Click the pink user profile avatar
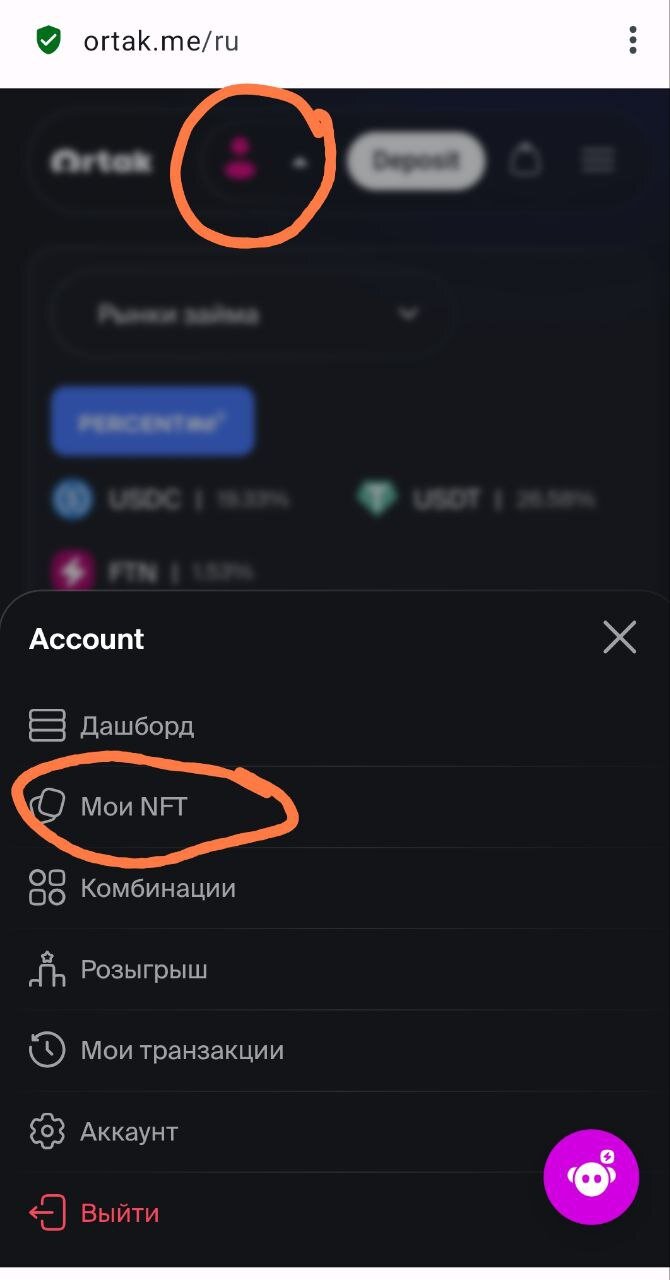Image resolution: width=670 pixels, height=1280 pixels. click(239, 159)
